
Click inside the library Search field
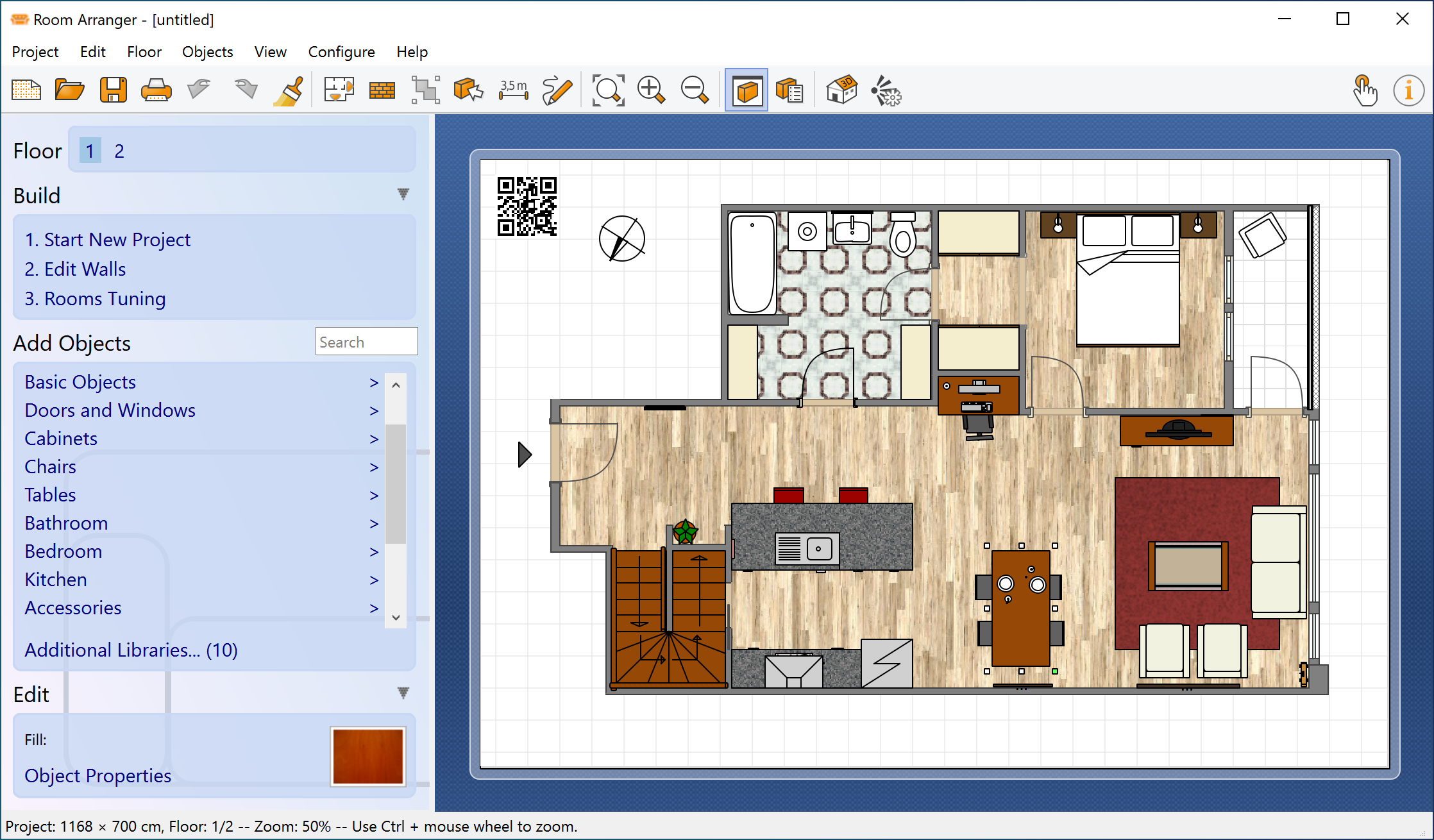(x=366, y=341)
